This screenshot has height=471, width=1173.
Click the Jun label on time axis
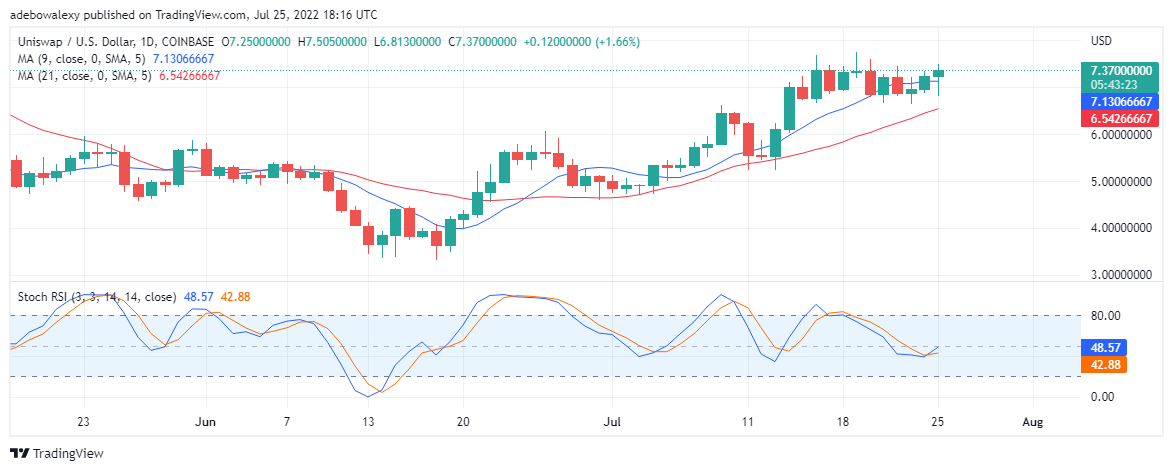(x=205, y=422)
